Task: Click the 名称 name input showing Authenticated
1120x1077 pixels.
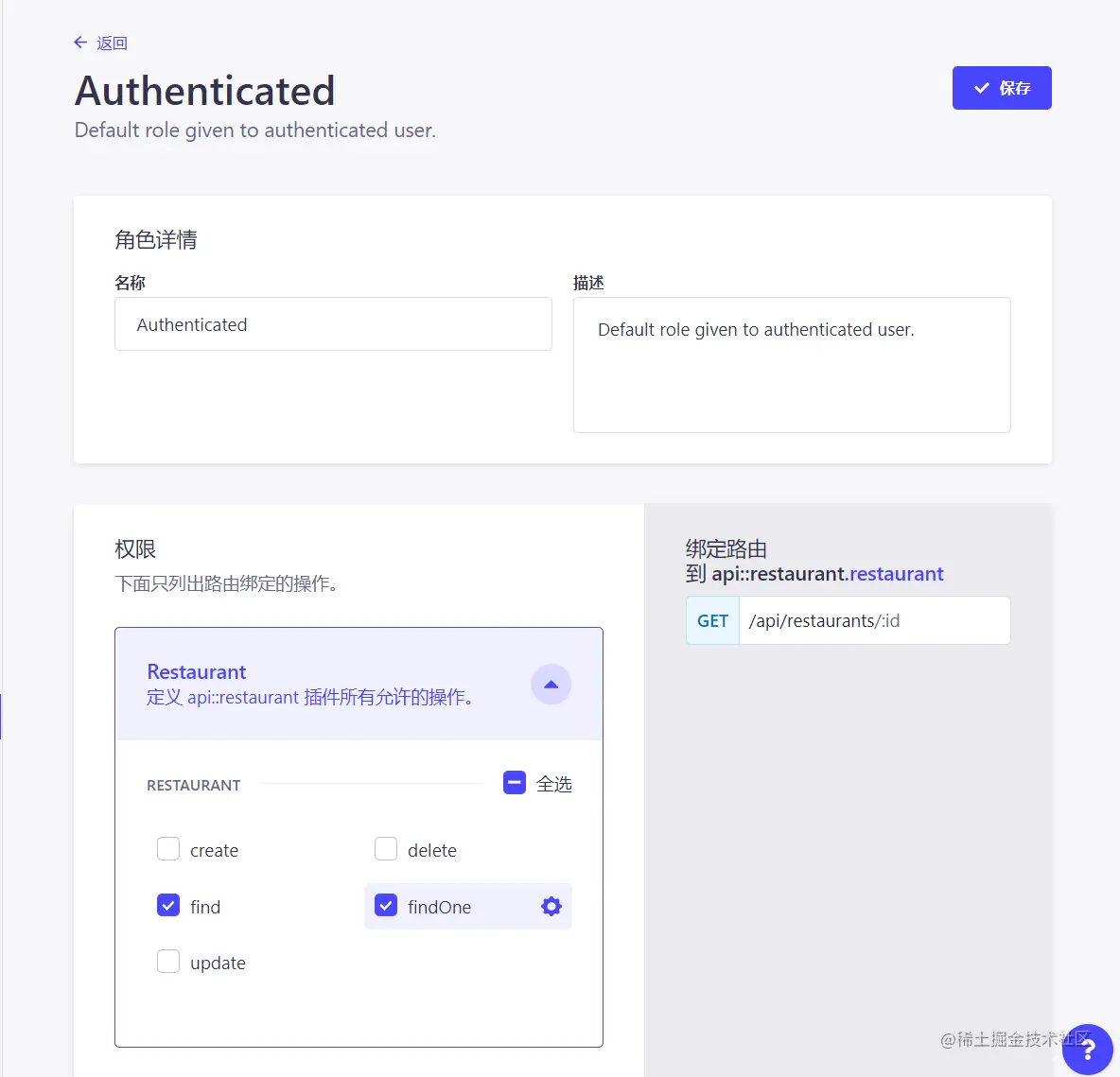Action: (x=333, y=324)
